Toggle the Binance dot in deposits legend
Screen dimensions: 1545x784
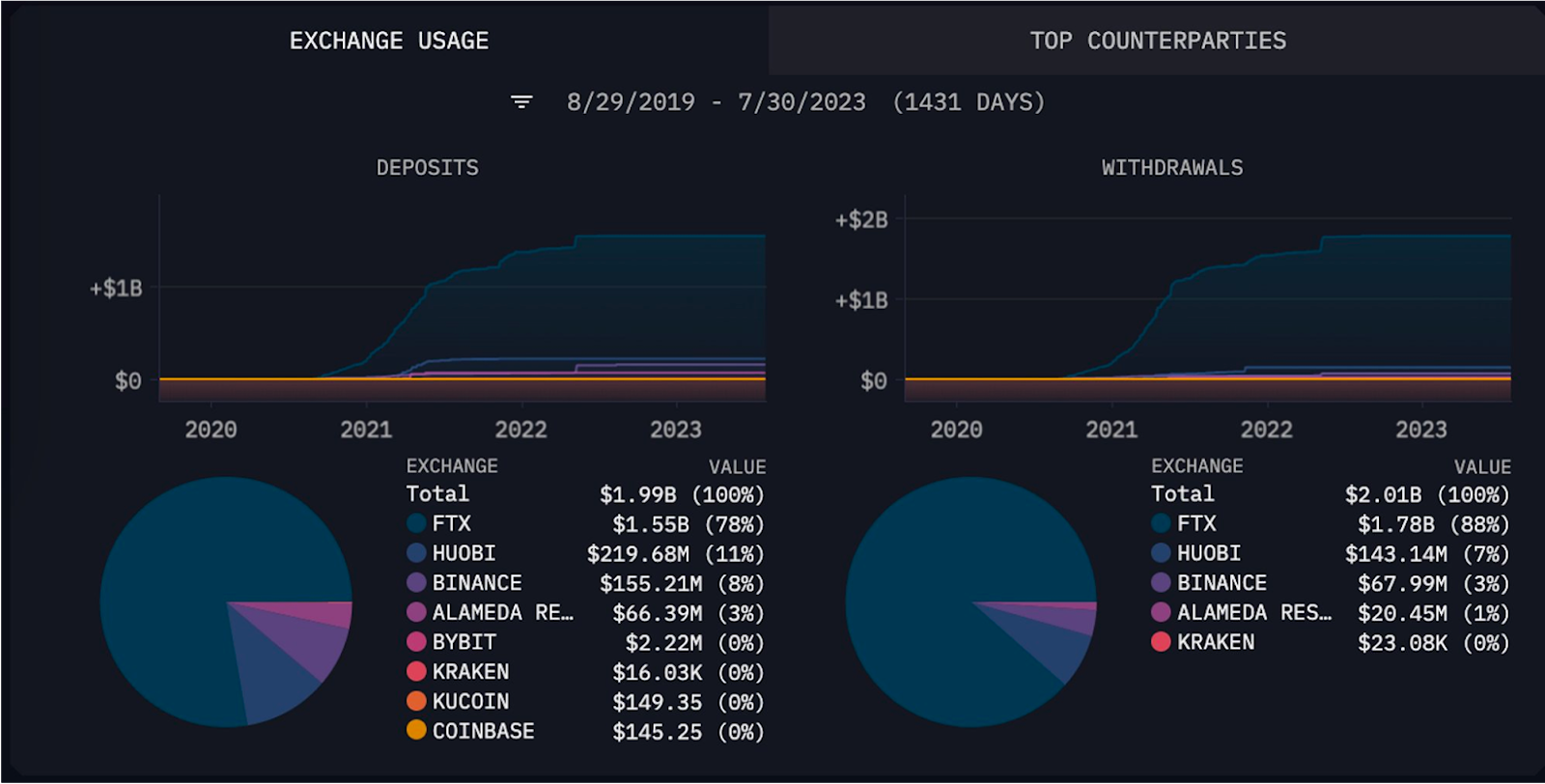(x=416, y=582)
